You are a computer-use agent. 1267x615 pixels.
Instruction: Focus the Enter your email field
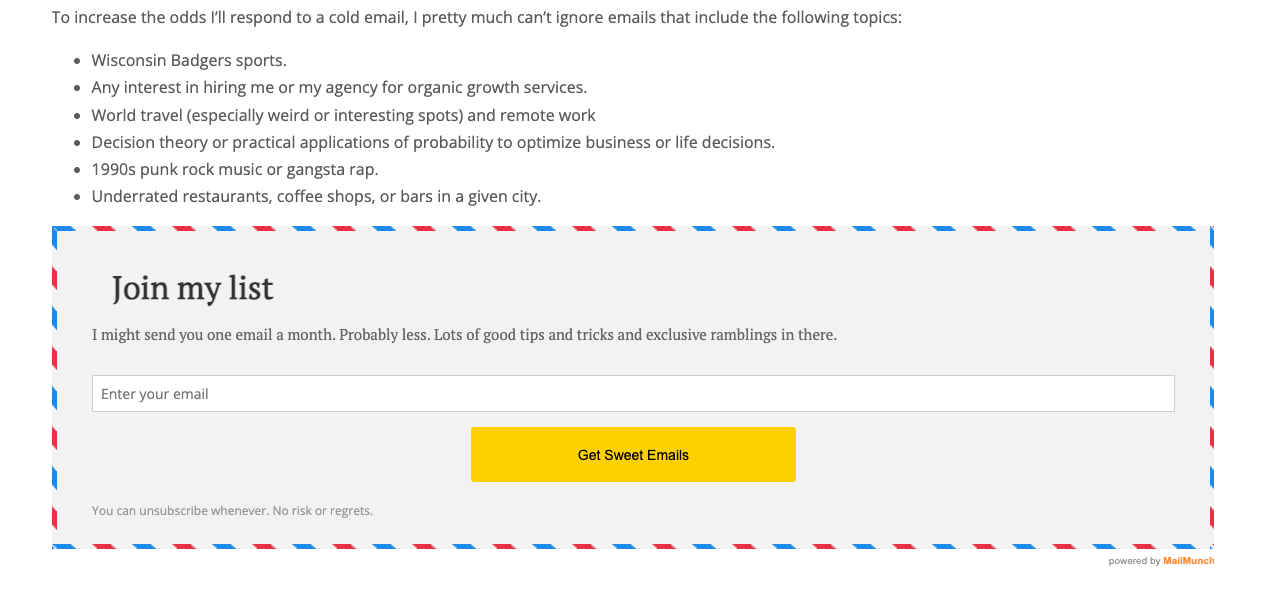(633, 394)
